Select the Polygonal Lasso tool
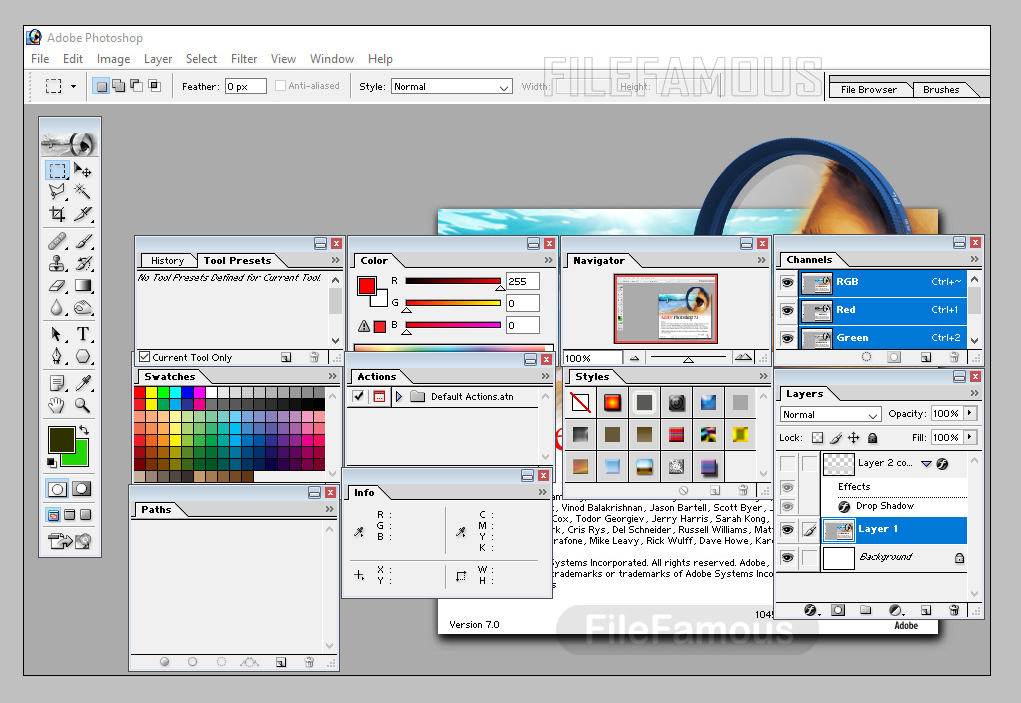The width and height of the screenshot is (1021, 703). [x=57, y=191]
